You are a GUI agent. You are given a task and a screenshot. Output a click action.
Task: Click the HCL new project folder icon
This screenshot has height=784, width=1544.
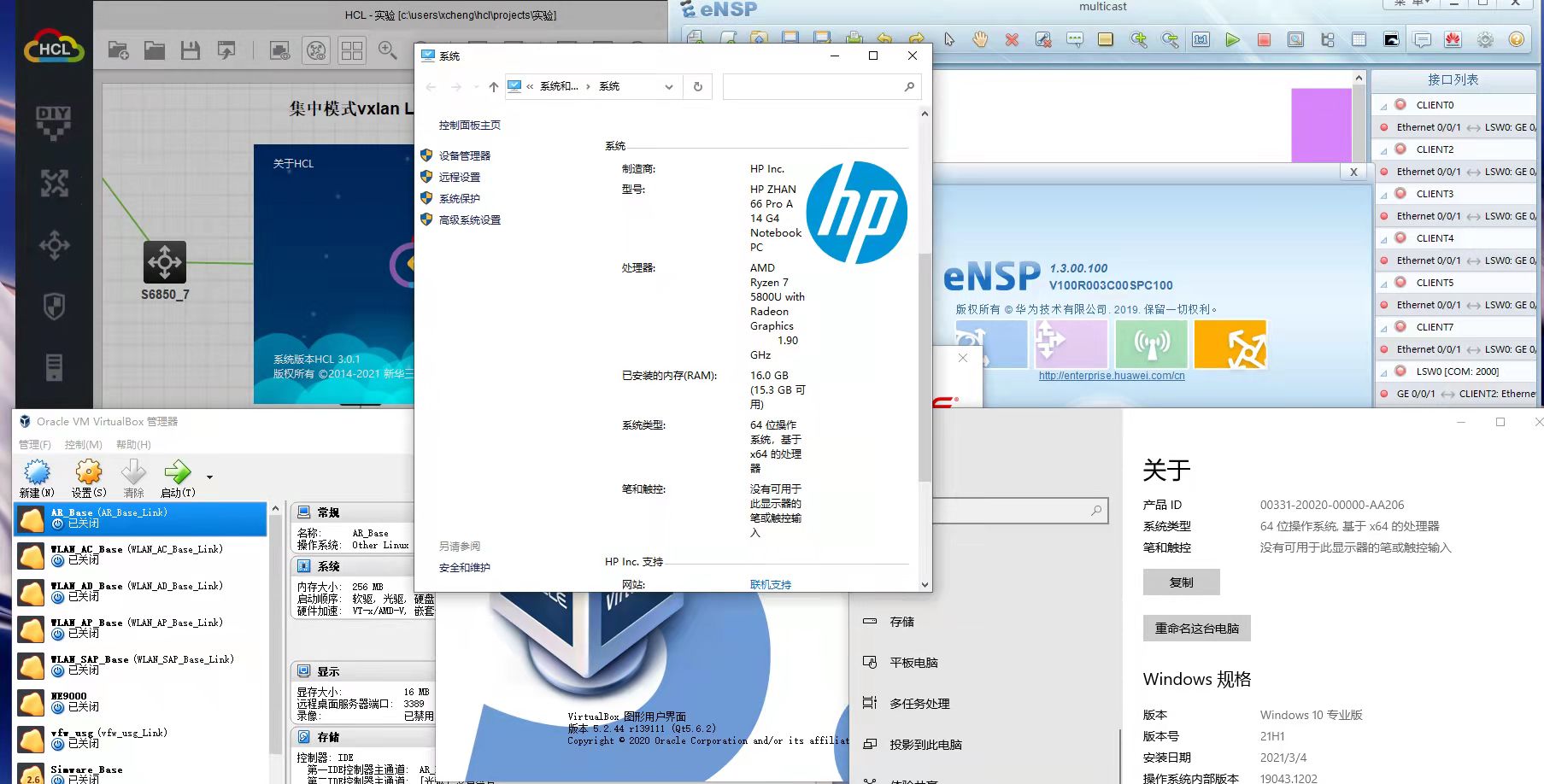[x=118, y=50]
